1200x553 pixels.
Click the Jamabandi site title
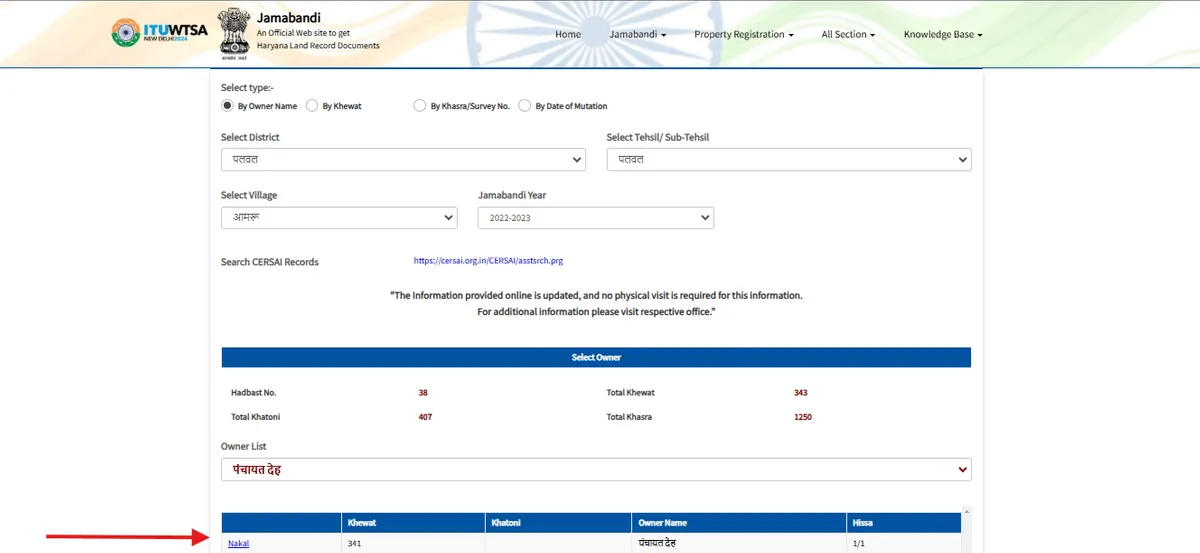pos(289,18)
